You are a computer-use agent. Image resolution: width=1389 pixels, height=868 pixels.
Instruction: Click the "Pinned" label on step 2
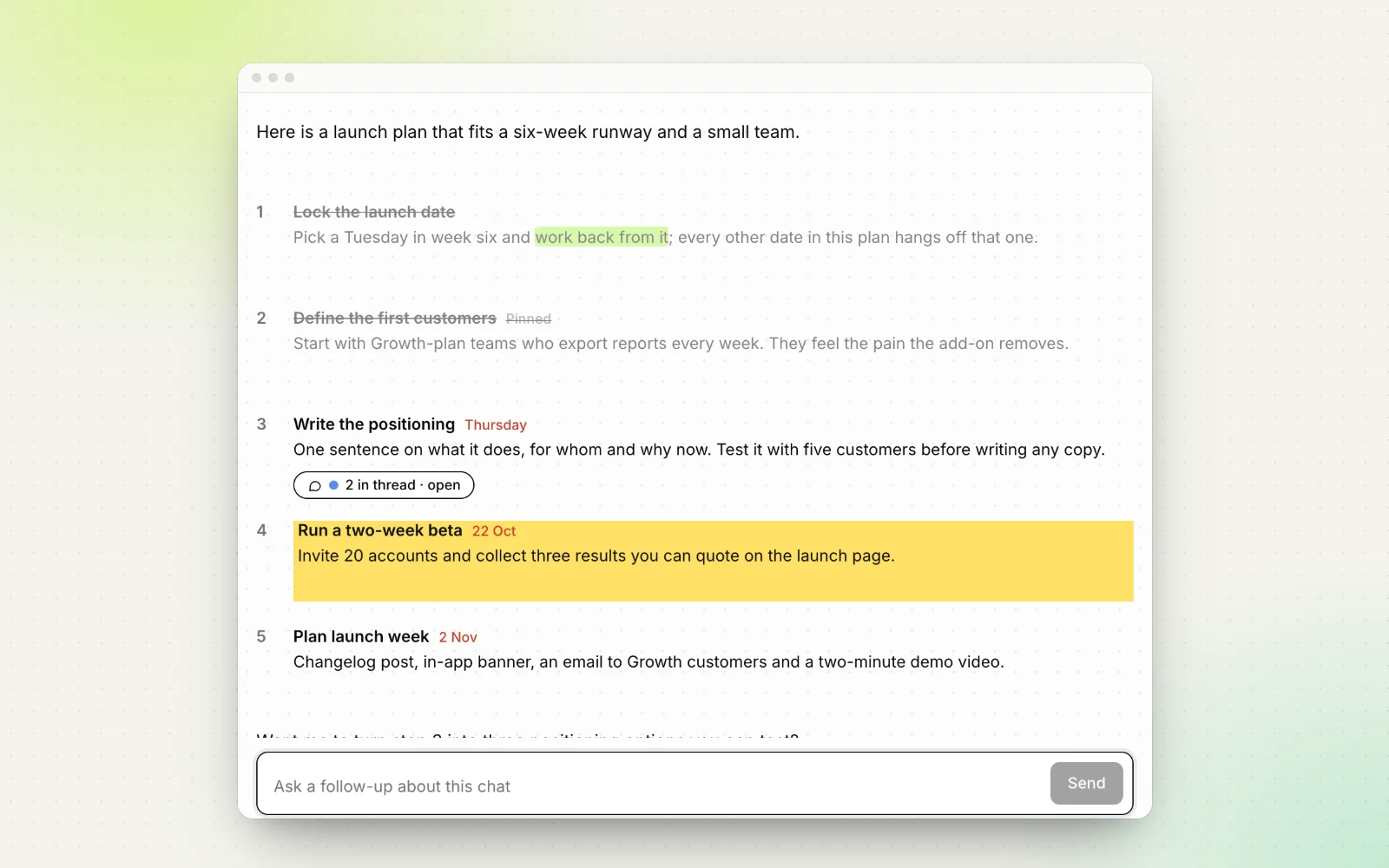529,319
